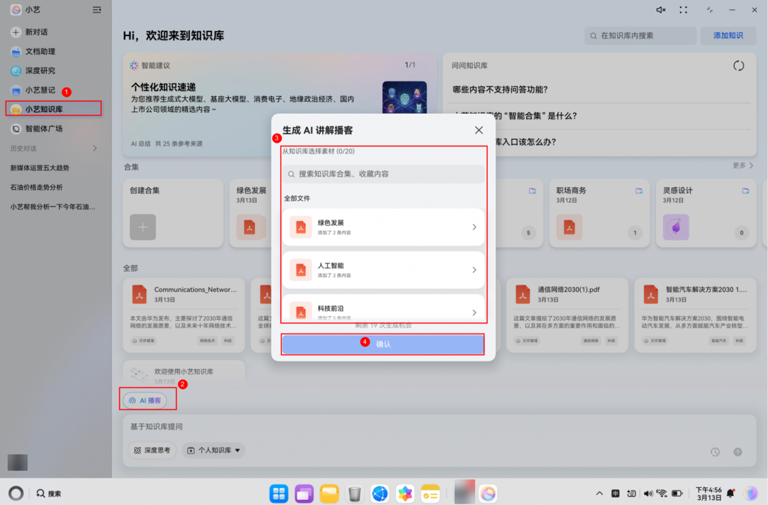Screen dimensions: 768x505
Task: Collapse the sidebar with the menu icon
Action: coord(97,10)
